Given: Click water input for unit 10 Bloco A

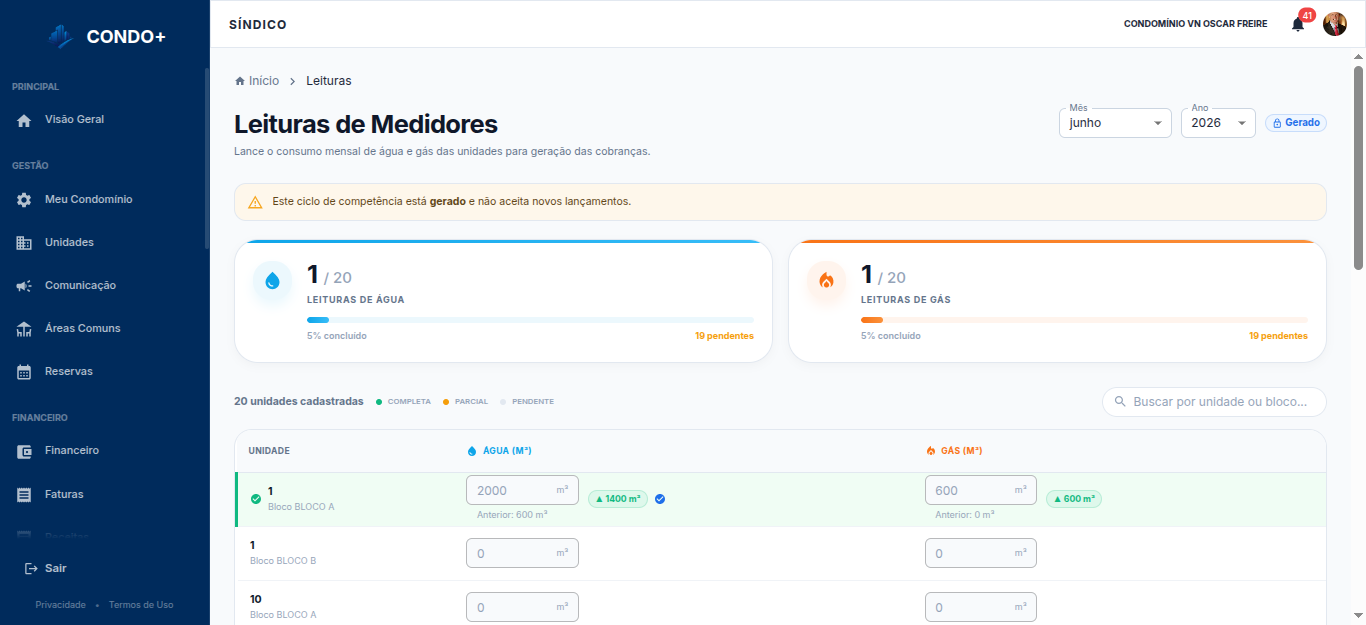Looking at the screenshot, I should pos(522,607).
